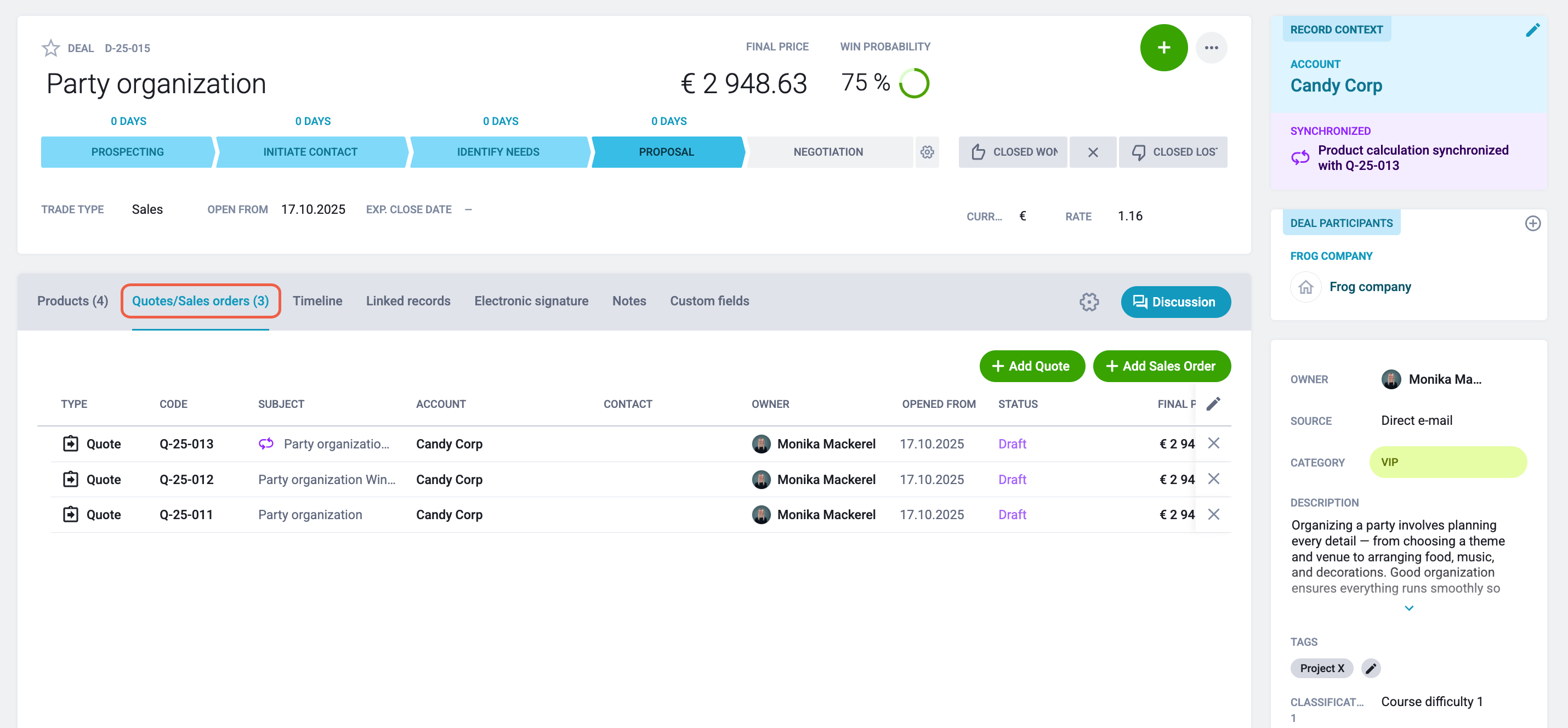Open the VIP category dropdown
Screen dimensions: 1568x728
tap(1447, 462)
